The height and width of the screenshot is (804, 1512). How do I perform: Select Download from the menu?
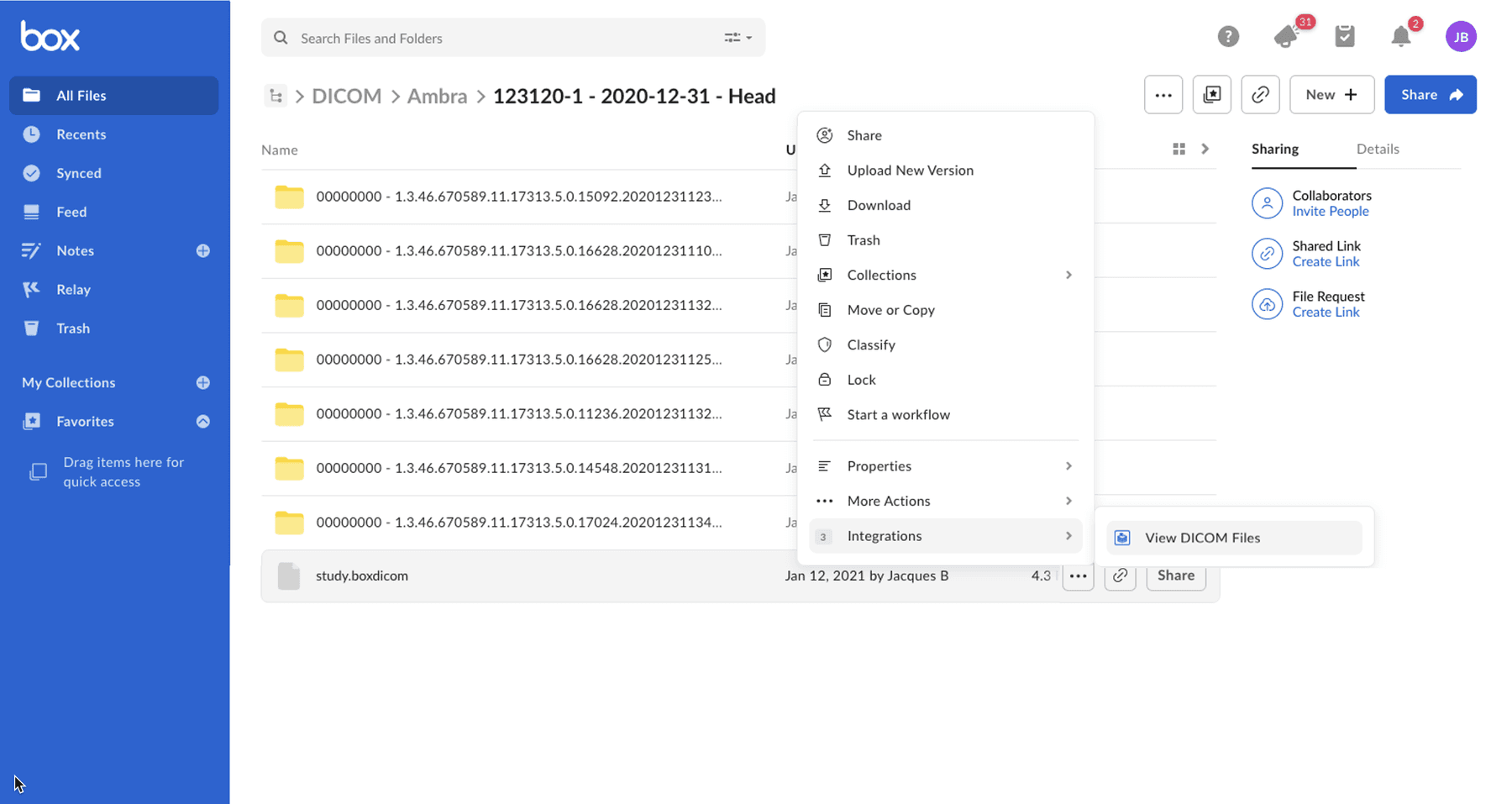945,205
